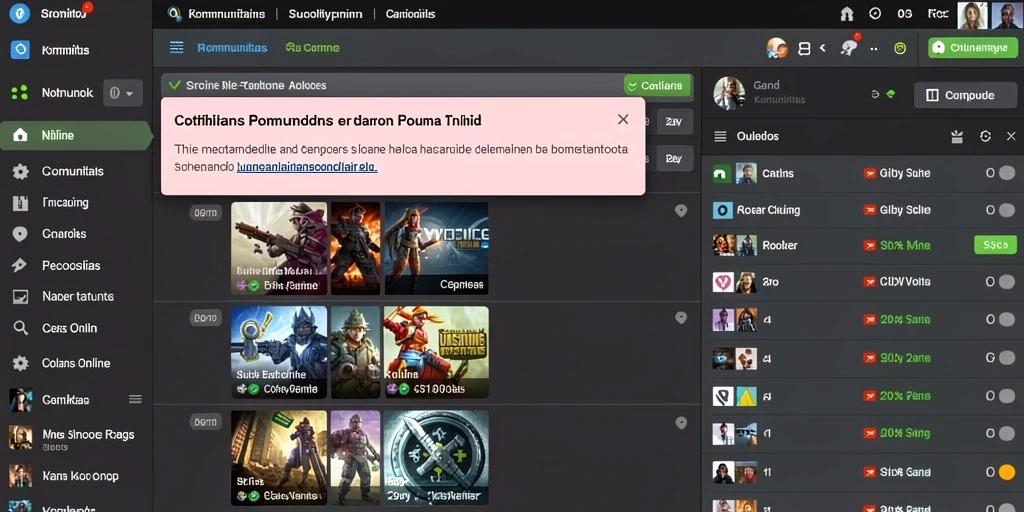This screenshot has height=512, width=1024.
Task: Click the refresh icon in Ouledos header
Action: [985, 136]
